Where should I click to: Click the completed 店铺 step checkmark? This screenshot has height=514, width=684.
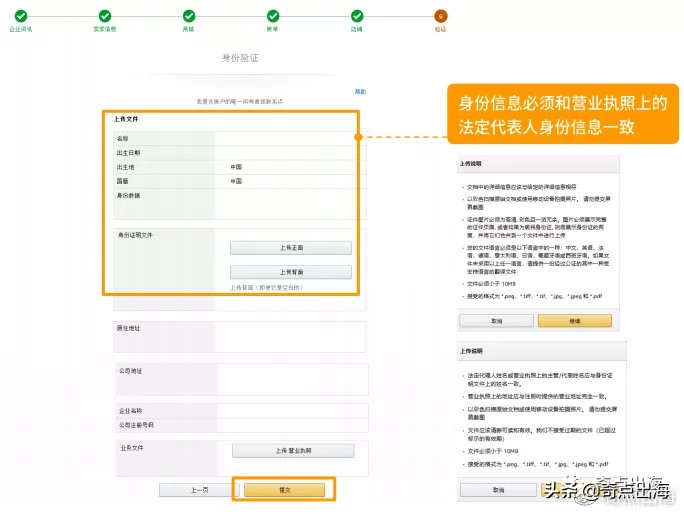click(x=357, y=16)
